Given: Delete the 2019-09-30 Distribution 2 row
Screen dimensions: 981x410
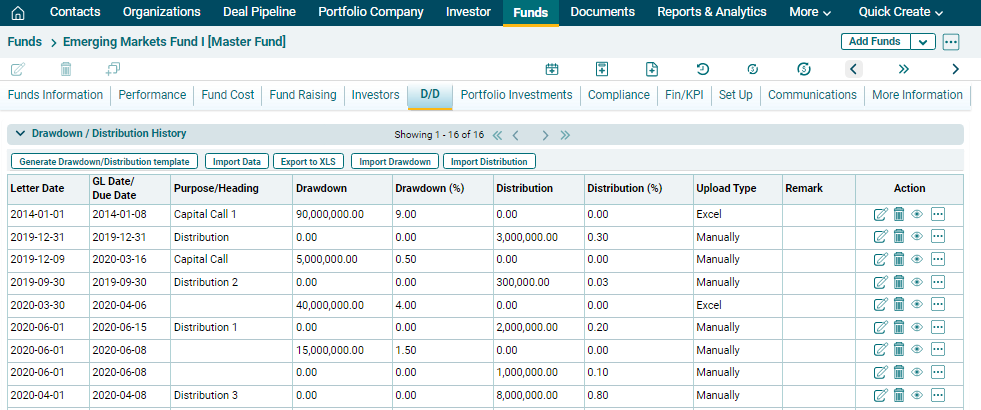Looking at the screenshot, I should point(899,282).
